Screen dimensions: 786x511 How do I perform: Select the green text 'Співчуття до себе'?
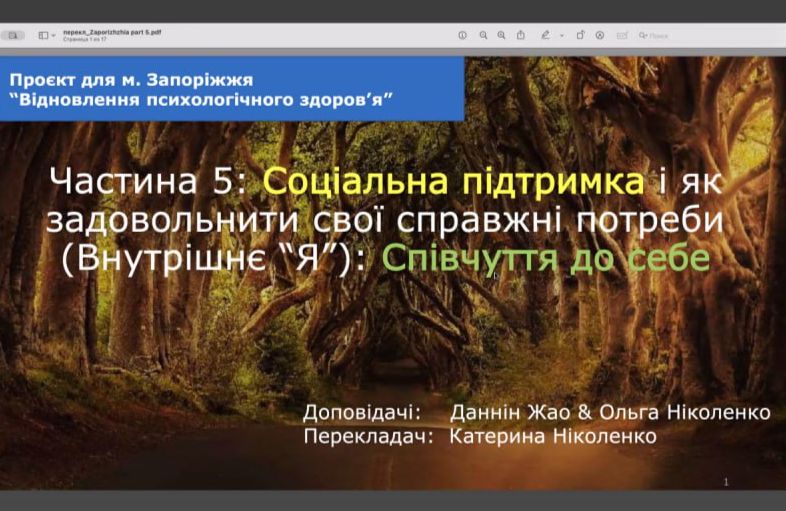tap(546, 258)
